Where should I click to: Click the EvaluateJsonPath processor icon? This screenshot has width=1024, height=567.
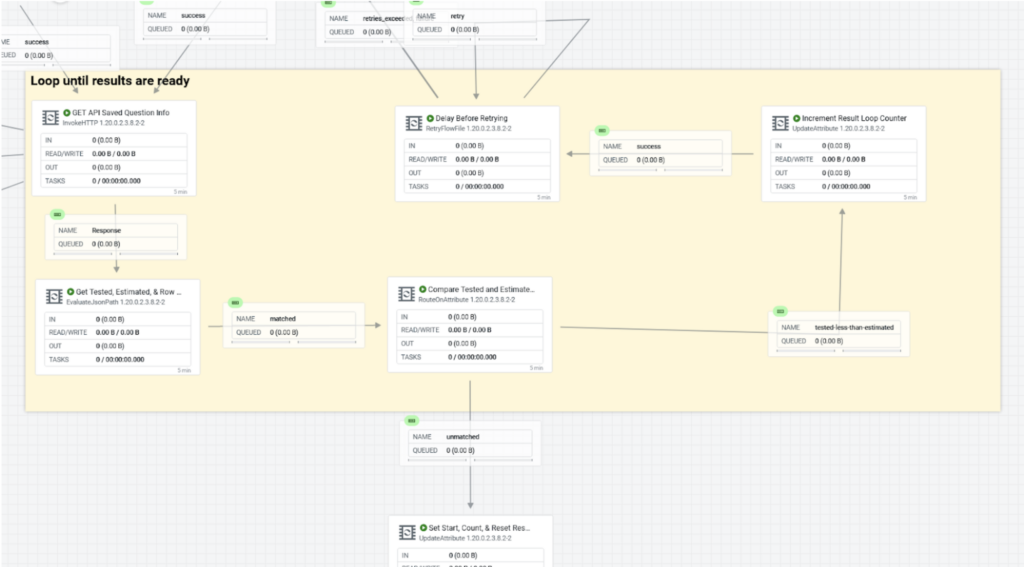tap(52, 296)
